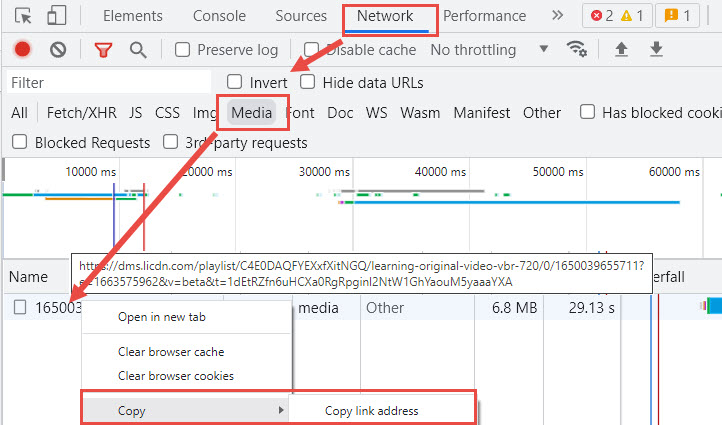Open the No throttling dropdown

click(x=489, y=50)
